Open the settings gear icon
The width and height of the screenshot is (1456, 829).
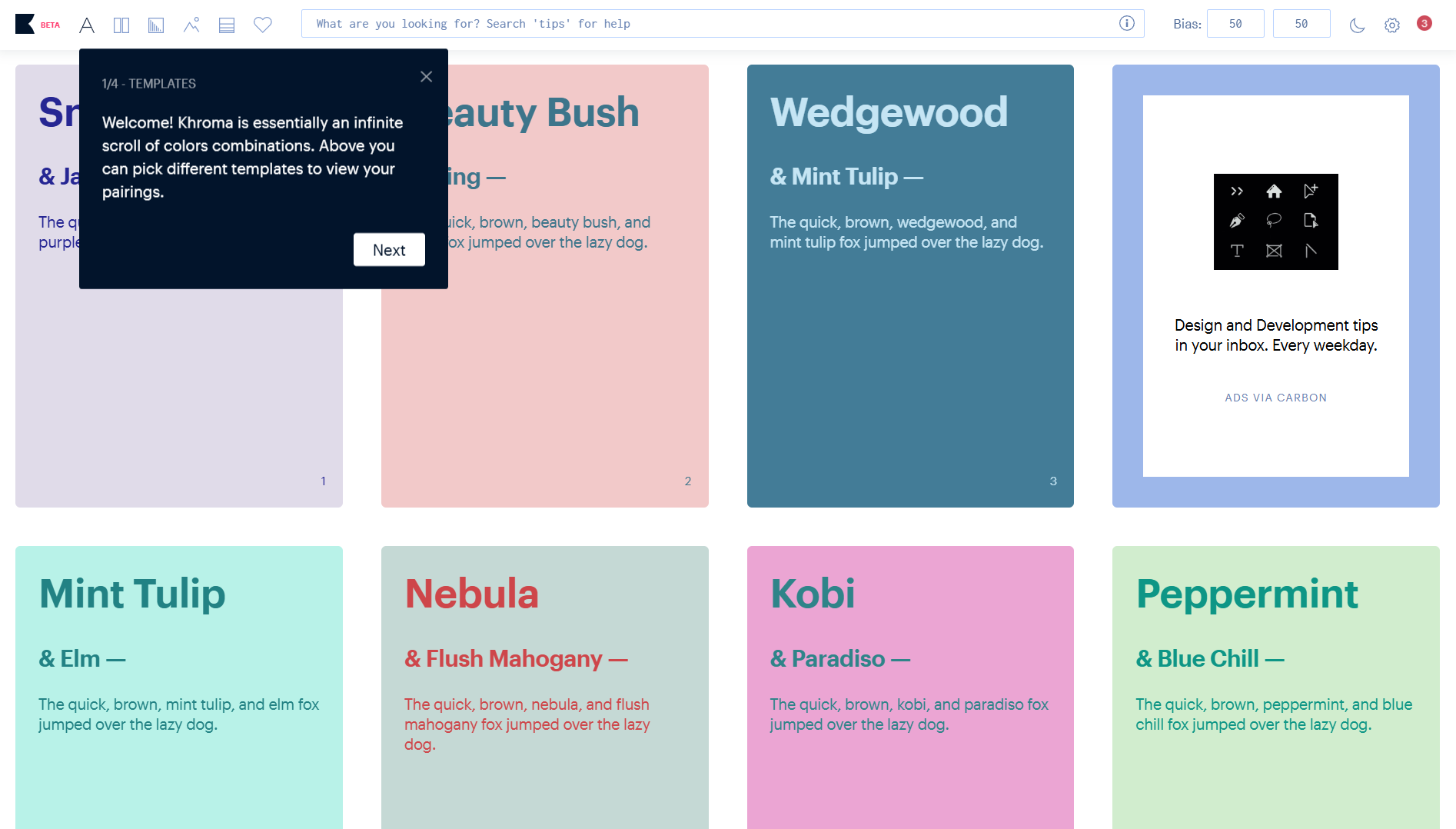[x=1392, y=25]
